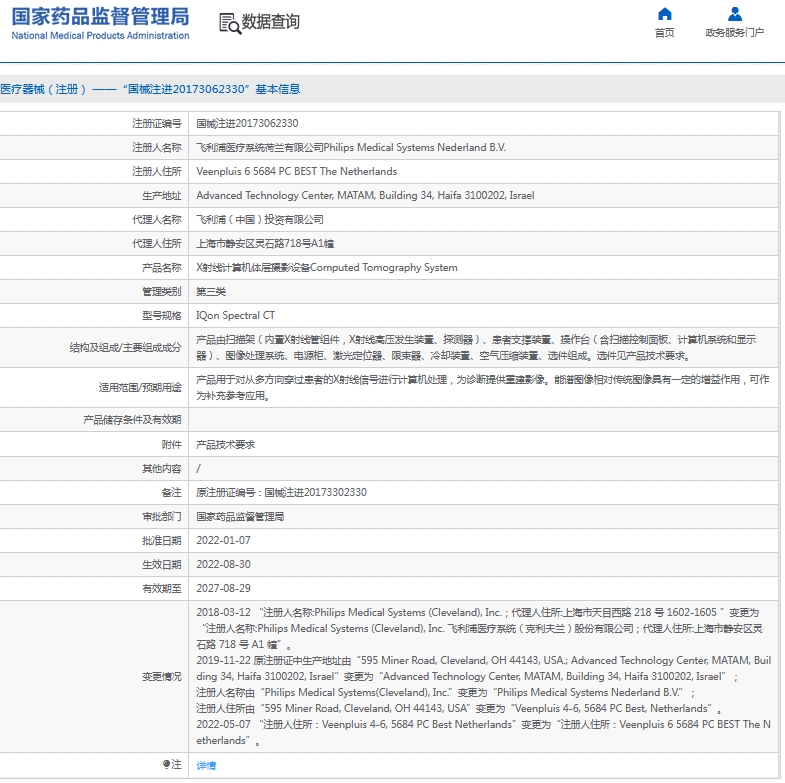This screenshot has height=783, width=785.
Task: Select the registrant address Veenpluis 6 5684 PC BEST
Action: [x=296, y=171]
